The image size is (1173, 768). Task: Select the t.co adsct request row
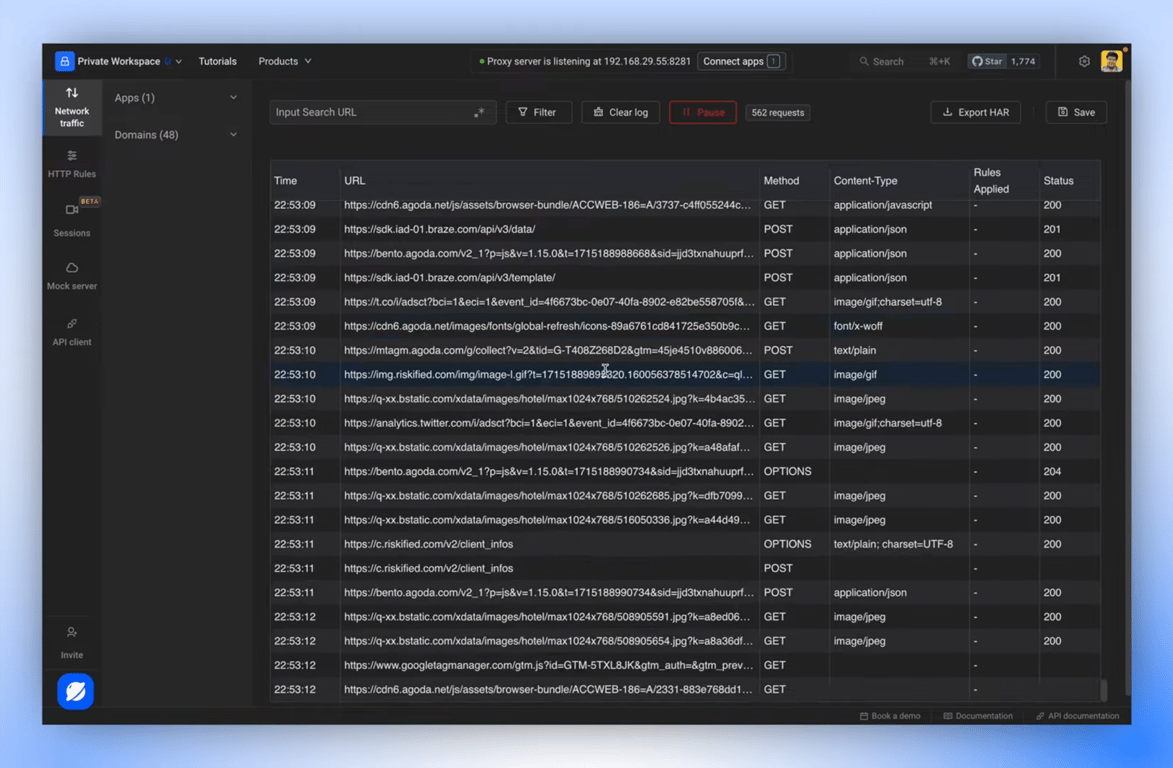685,302
